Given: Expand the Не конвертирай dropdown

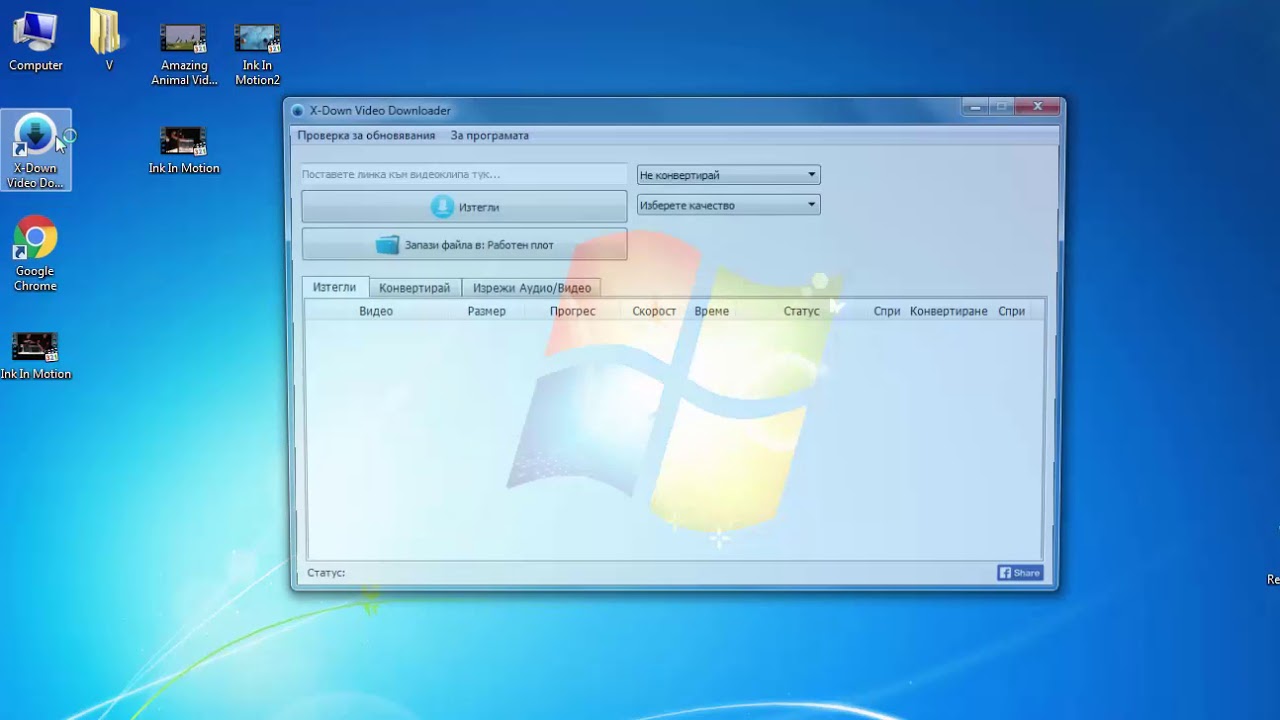Looking at the screenshot, I should tap(728, 175).
